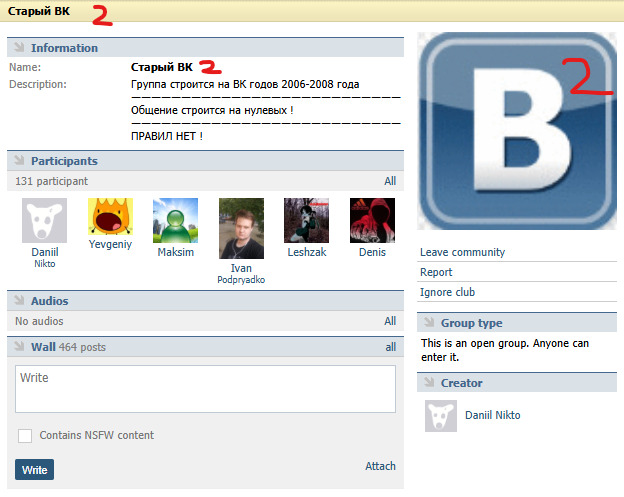Viewport: 624px width, 497px height.
Task: Click the Wall 464 posts header
Action: [x=205, y=347]
